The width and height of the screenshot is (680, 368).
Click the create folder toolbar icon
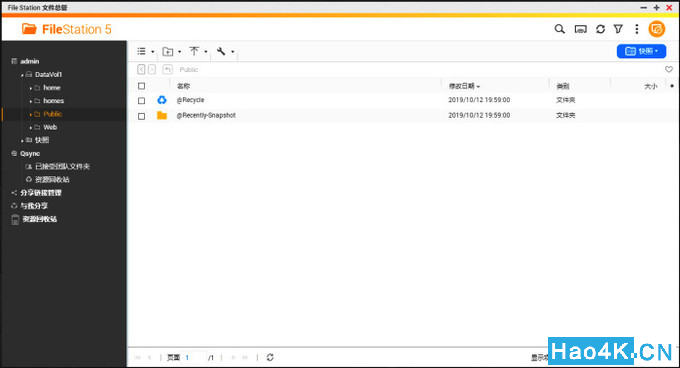[168, 52]
